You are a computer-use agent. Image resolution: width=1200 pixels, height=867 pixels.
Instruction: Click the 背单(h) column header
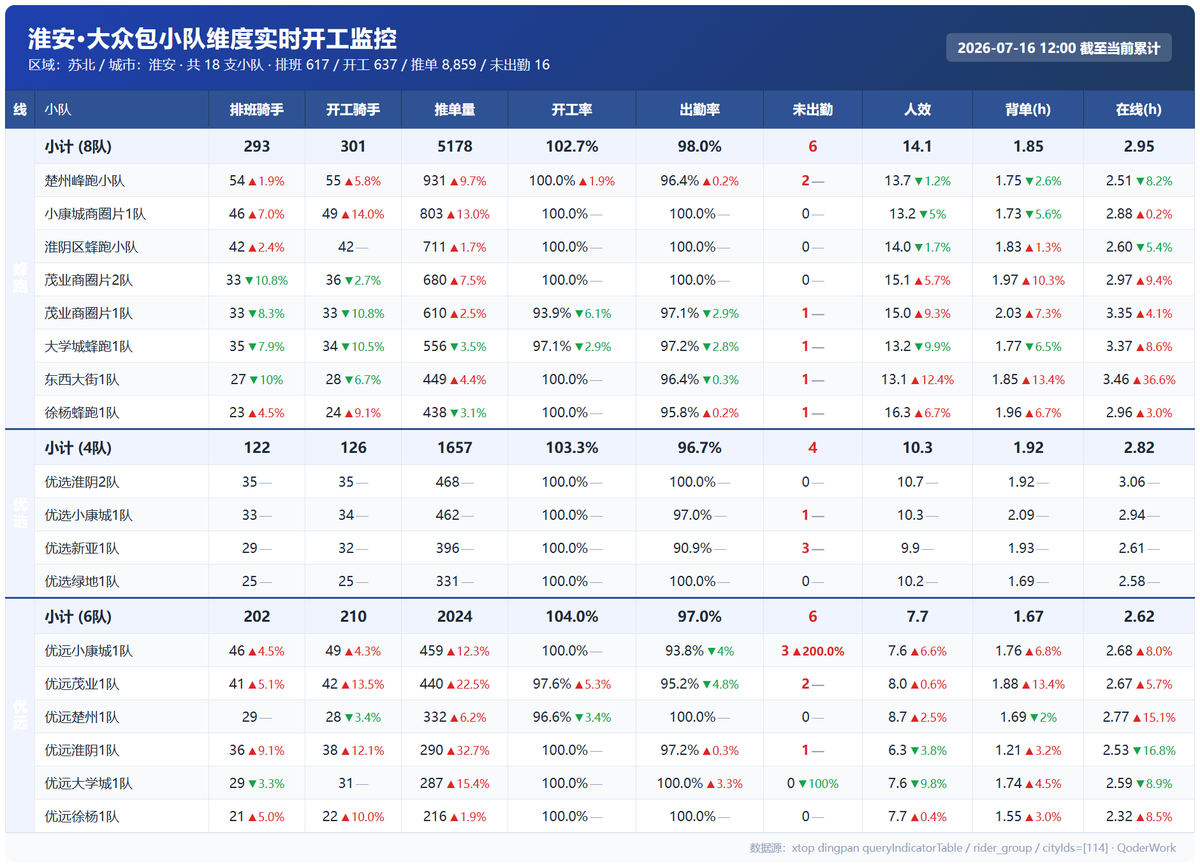[1028, 109]
